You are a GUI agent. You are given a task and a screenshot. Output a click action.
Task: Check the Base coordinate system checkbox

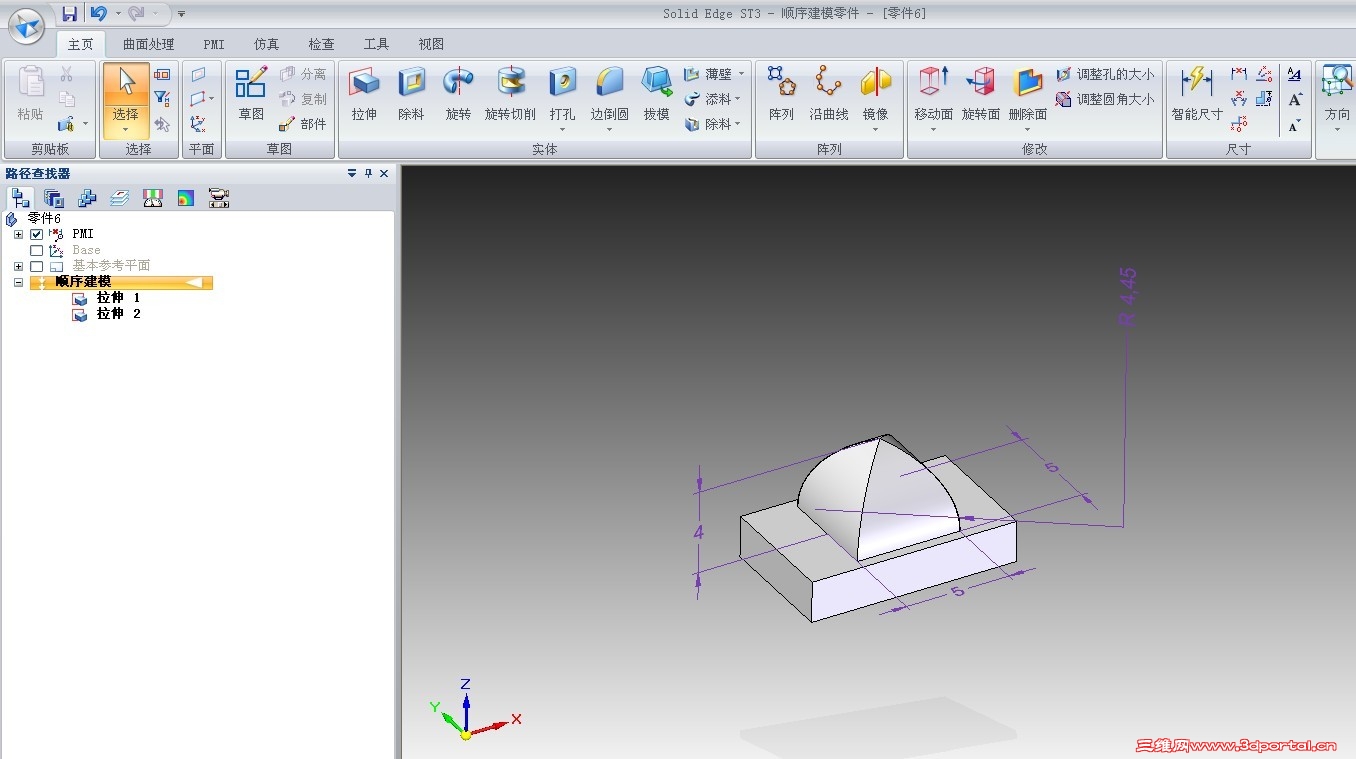37,250
